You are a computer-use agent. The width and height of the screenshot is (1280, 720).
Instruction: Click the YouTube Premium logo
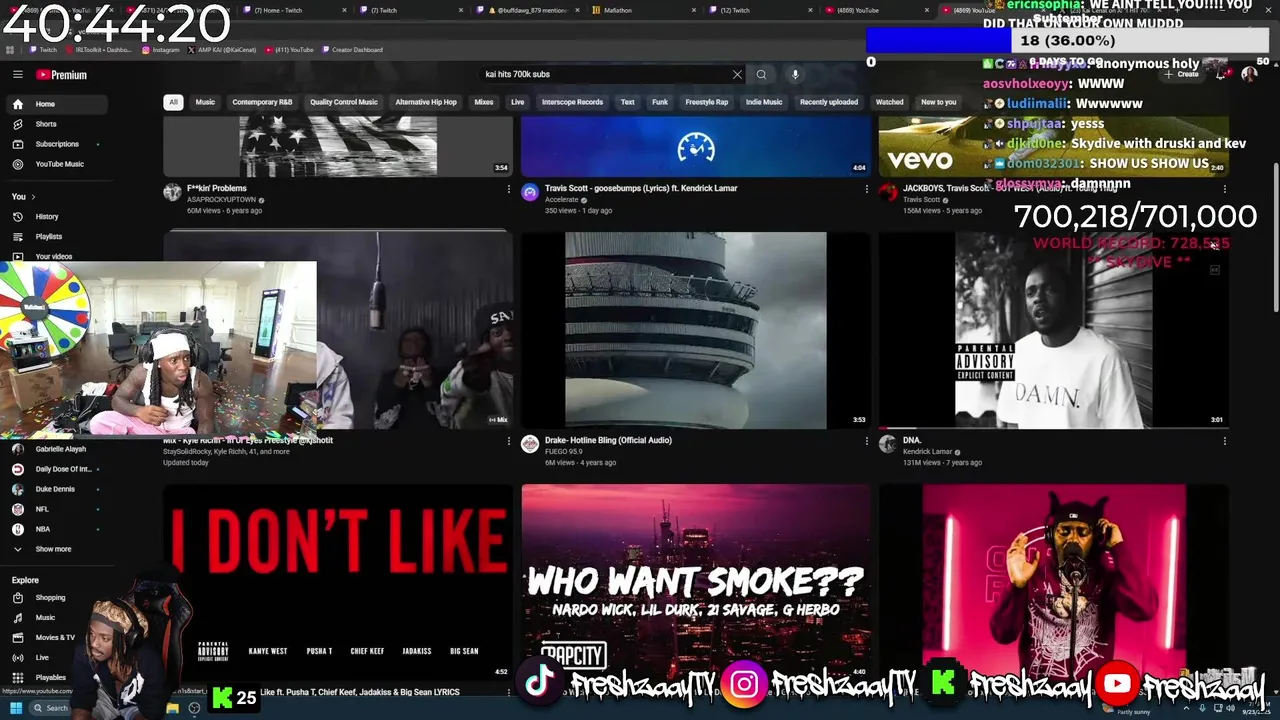[x=62, y=75]
